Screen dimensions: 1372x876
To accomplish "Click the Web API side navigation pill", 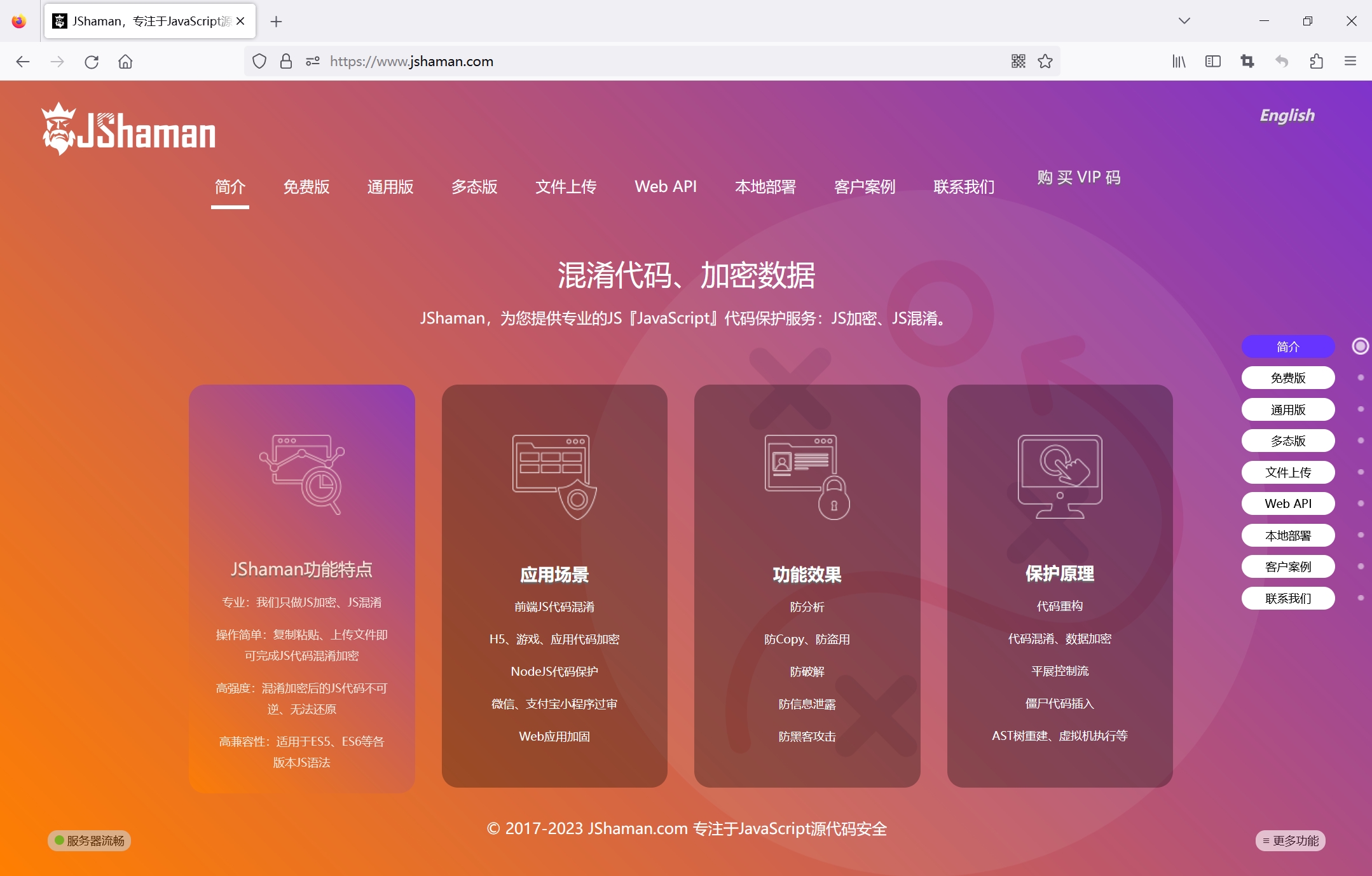I will pyautogui.click(x=1288, y=503).
